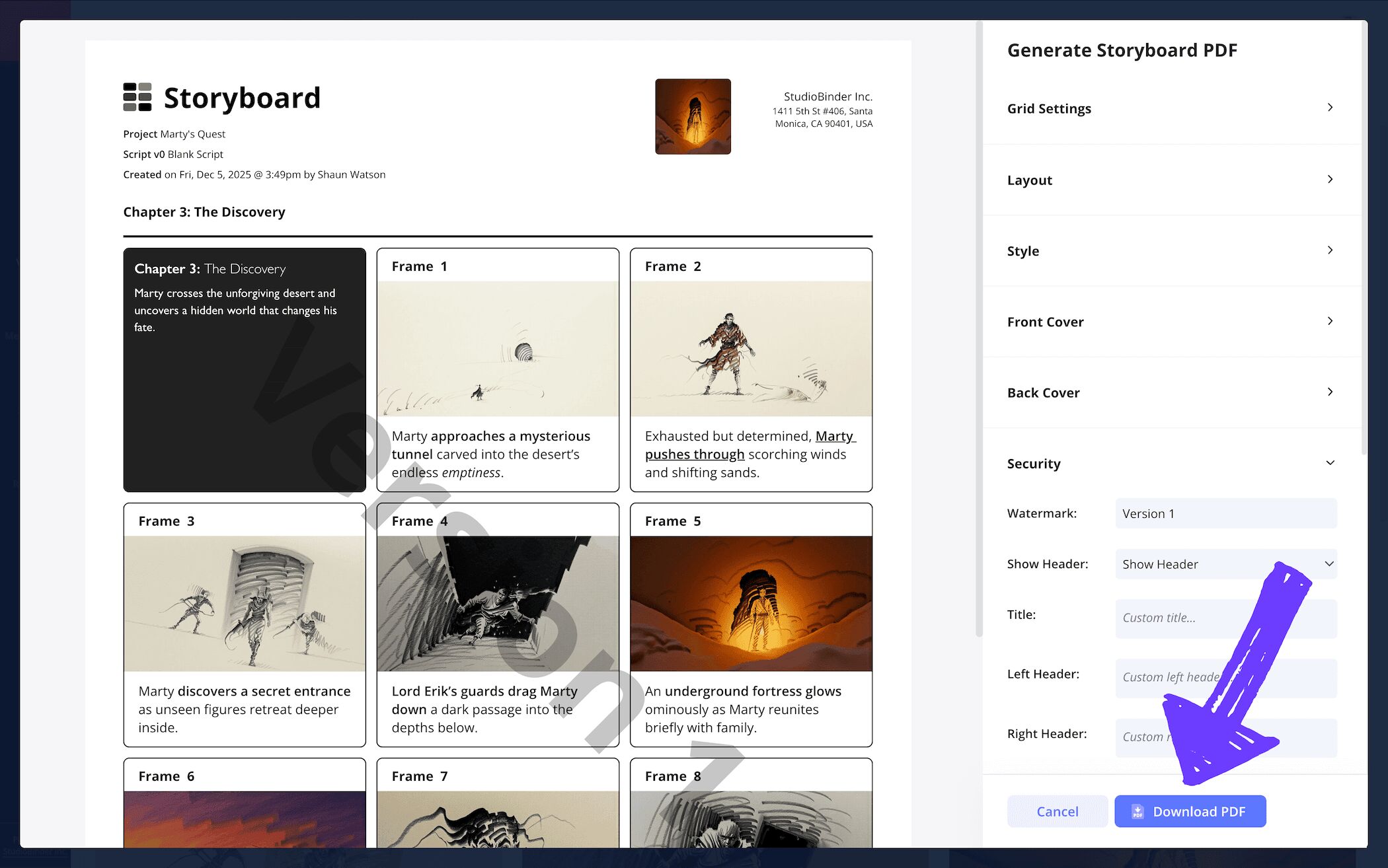Click the Storyboard grid icon next to the title
This screenshot has width=1388, height=868.
click(135, 97)
